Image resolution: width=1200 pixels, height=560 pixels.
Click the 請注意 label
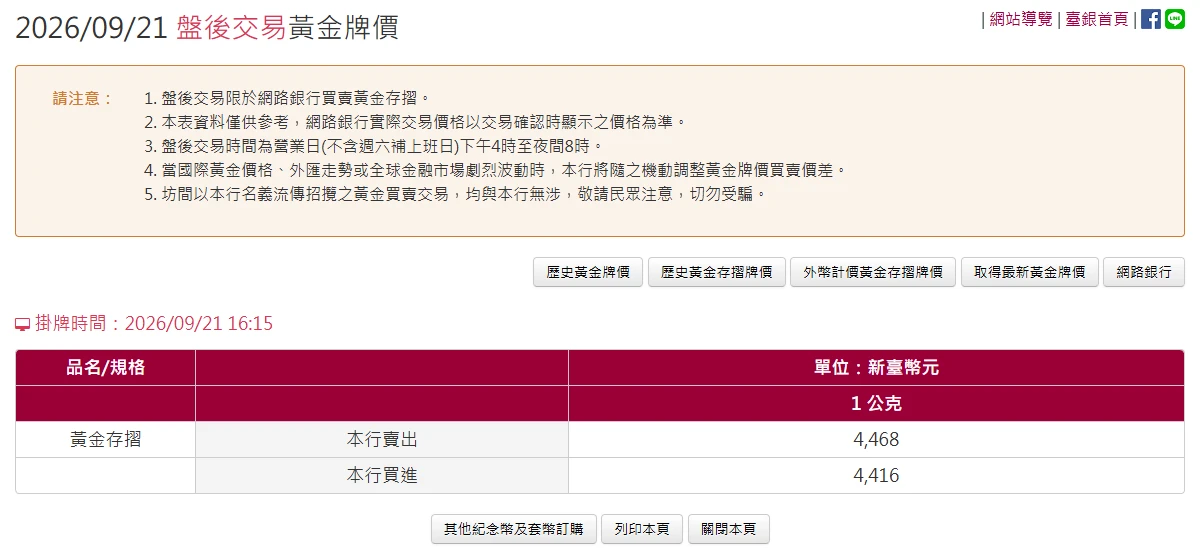(x=83, y=98)
